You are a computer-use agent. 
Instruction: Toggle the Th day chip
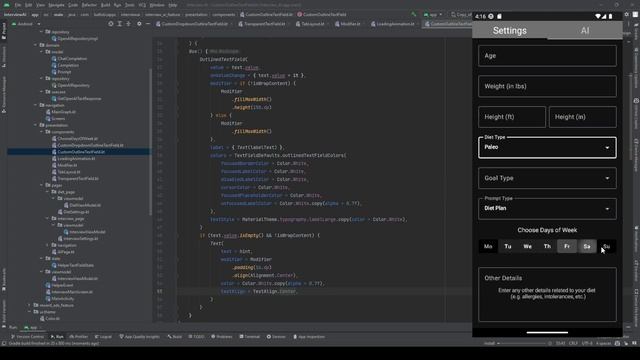pyautogui.click(x=547, y=246)
